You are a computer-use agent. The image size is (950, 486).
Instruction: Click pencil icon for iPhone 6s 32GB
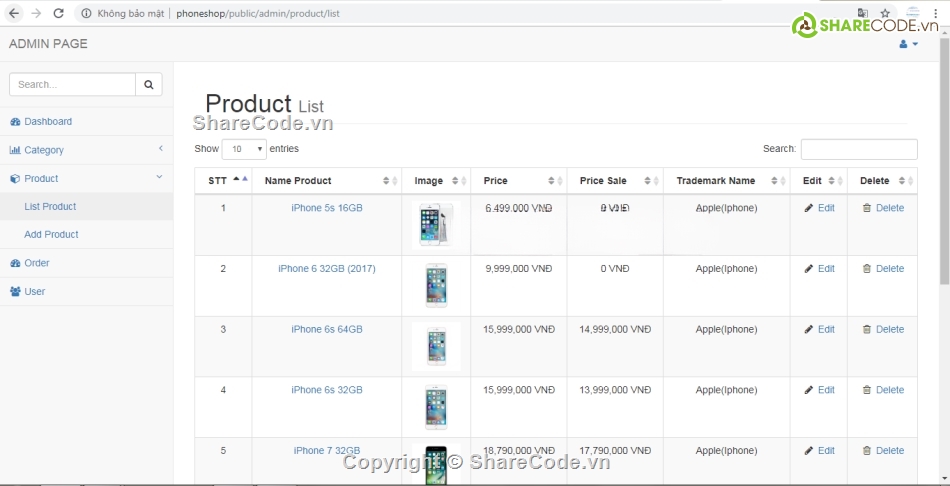coord(809,390)
